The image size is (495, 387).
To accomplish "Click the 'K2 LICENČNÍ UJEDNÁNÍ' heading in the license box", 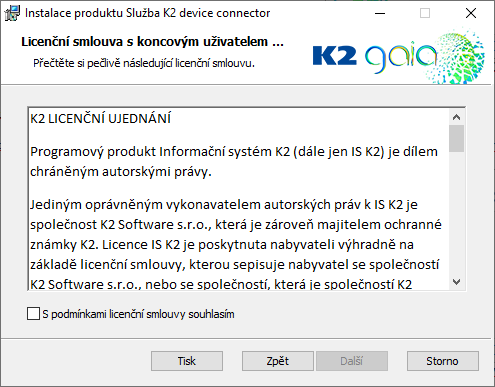I will pos(100,118).
